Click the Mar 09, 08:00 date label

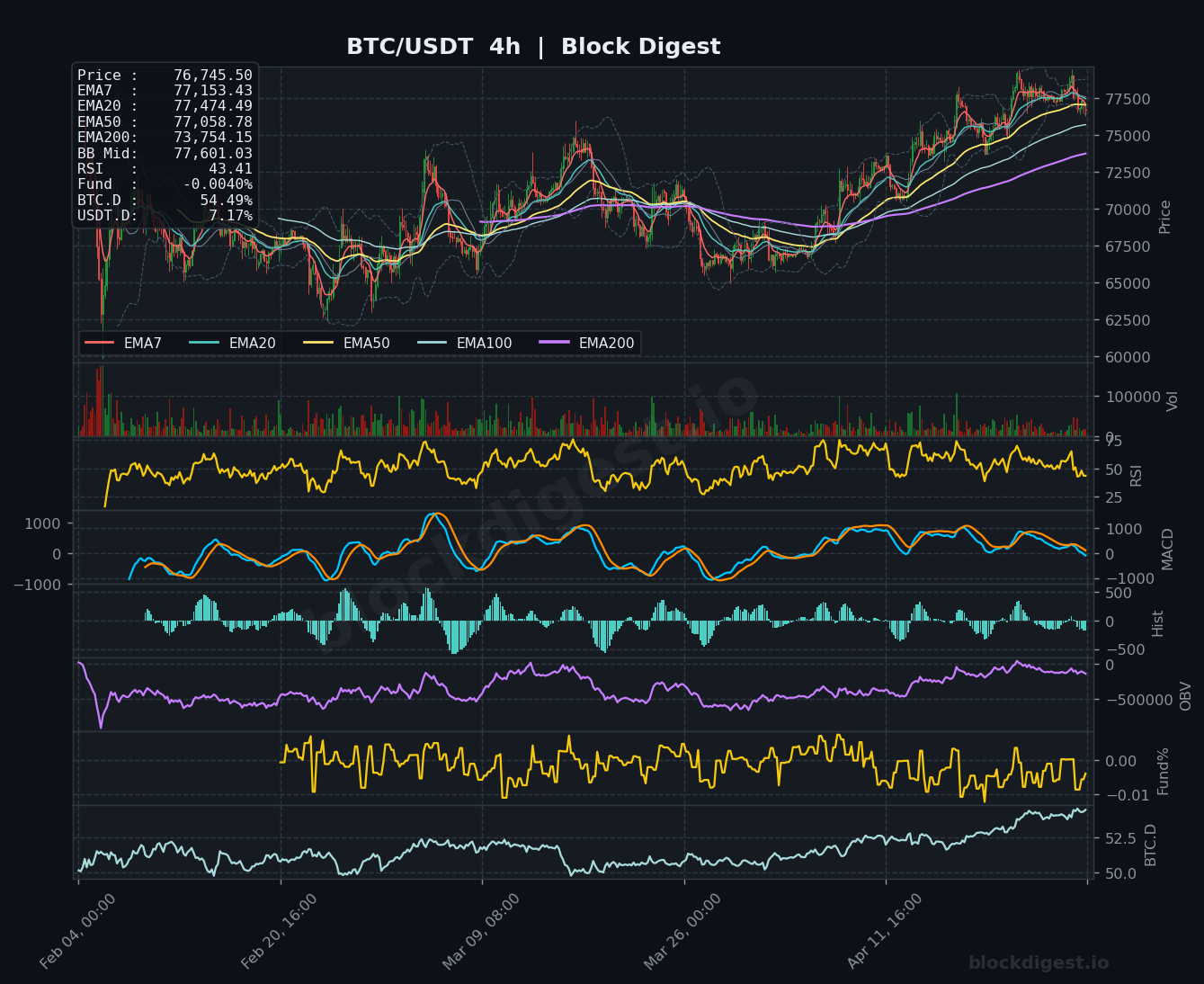(481, 931)
